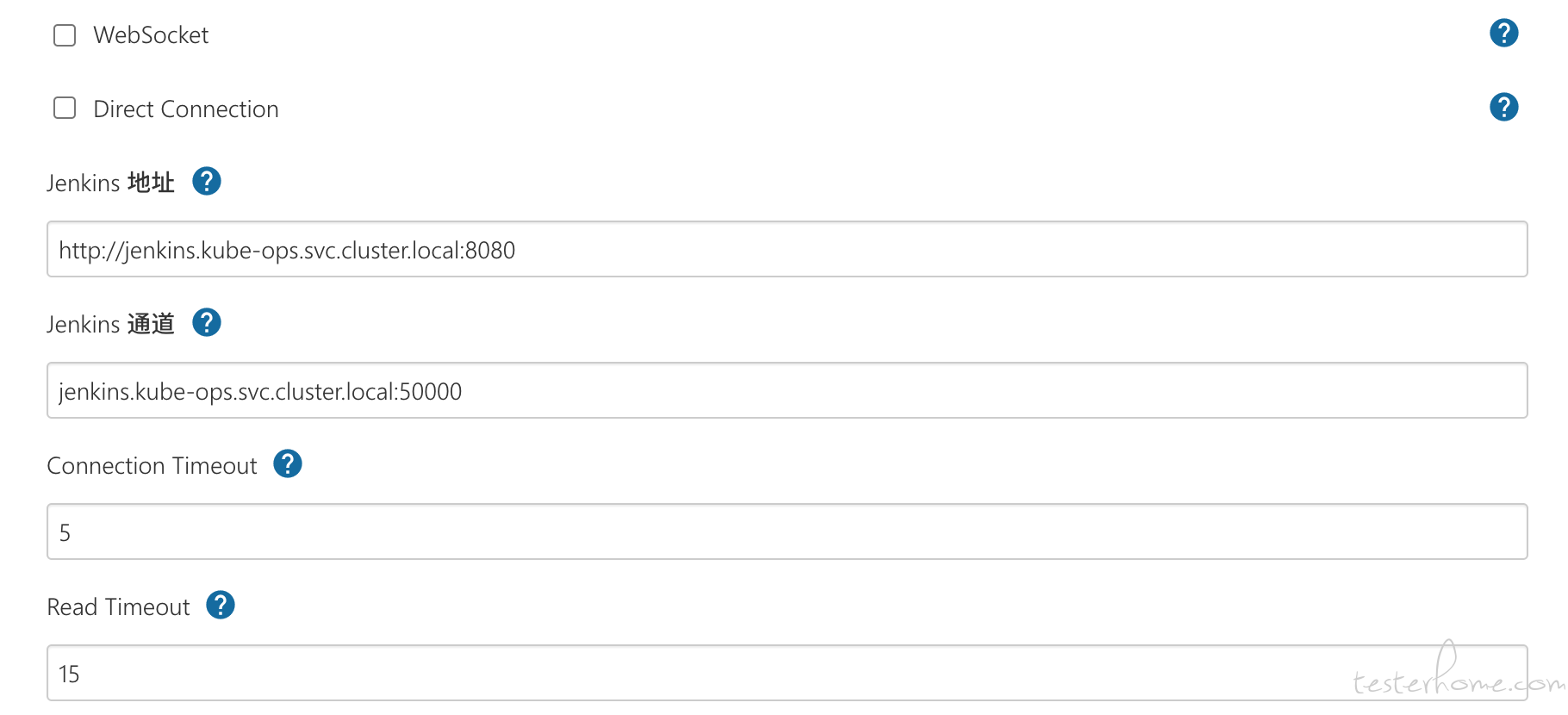Click the Read Timeout input with value 15

point(787,673)
